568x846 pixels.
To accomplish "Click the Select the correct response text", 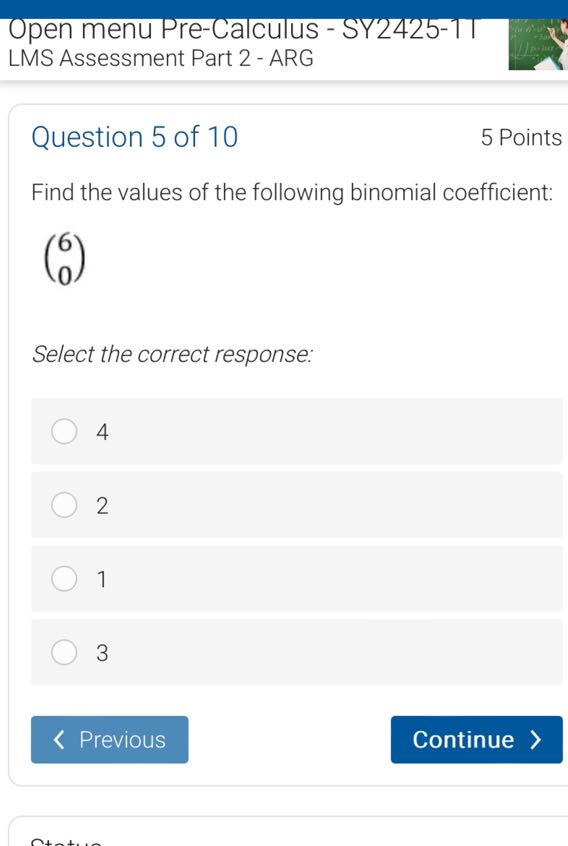I will pos(172,354).
